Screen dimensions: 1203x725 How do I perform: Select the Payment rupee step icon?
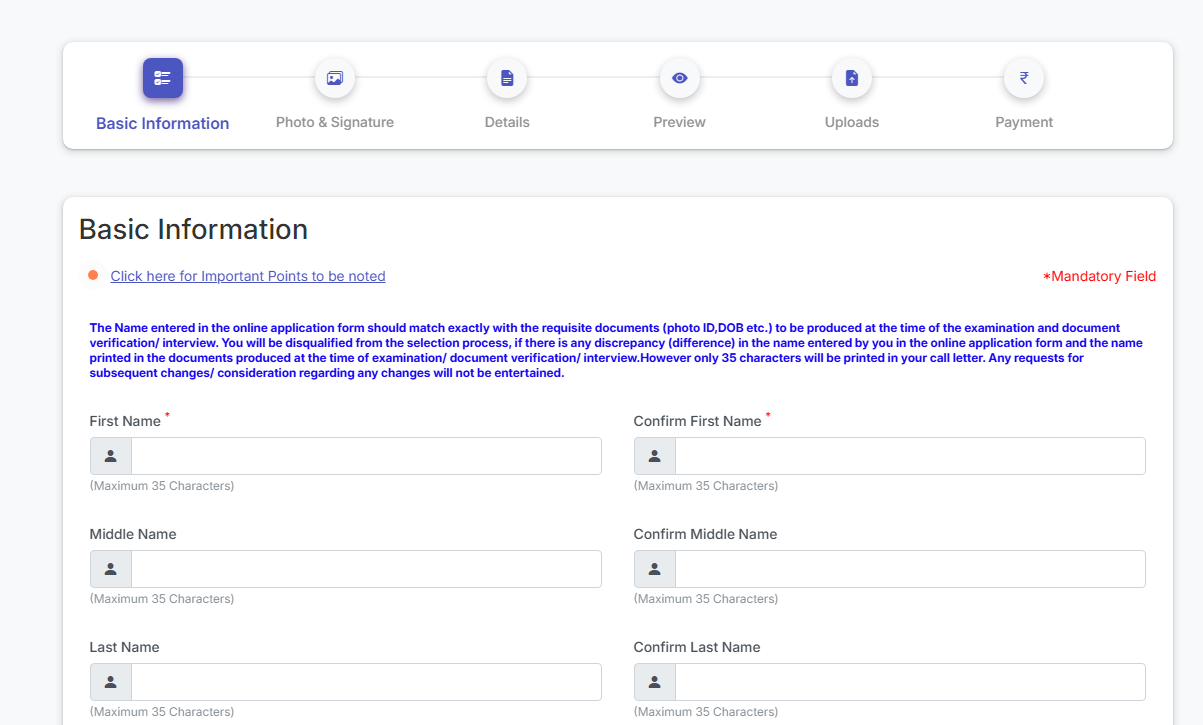point(1024,78)
